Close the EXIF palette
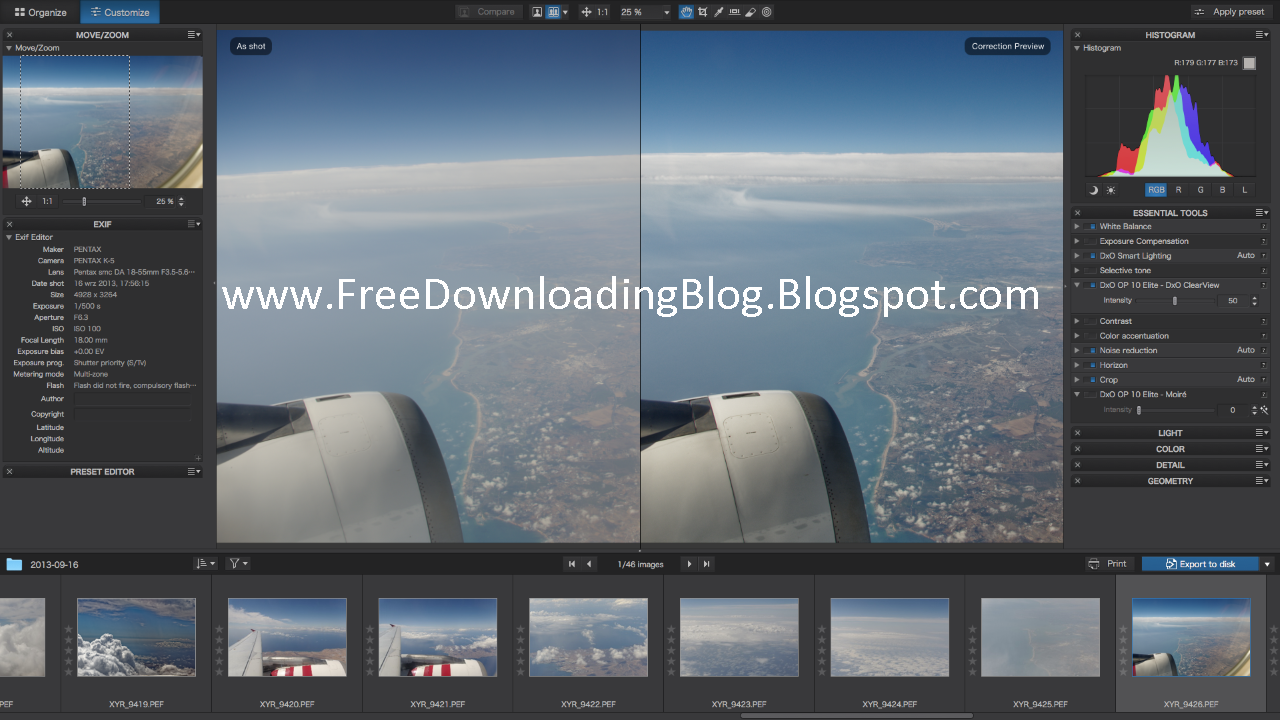 pos(10,224)
